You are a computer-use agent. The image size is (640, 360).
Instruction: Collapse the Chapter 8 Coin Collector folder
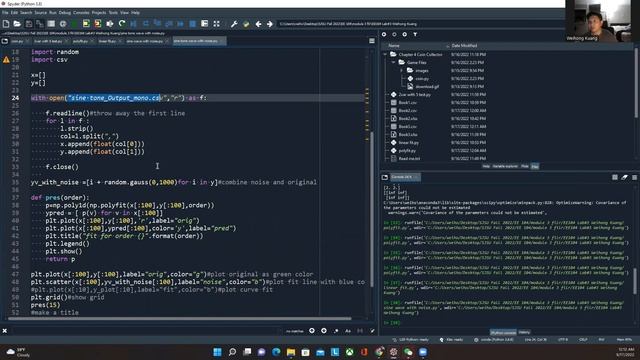point(385,54)
